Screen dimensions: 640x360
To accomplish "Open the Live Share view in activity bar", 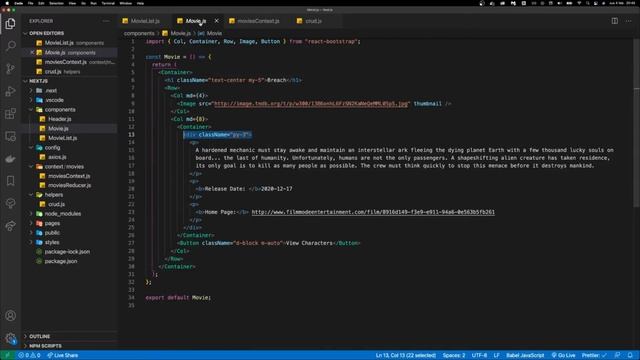I will [11, 226].
